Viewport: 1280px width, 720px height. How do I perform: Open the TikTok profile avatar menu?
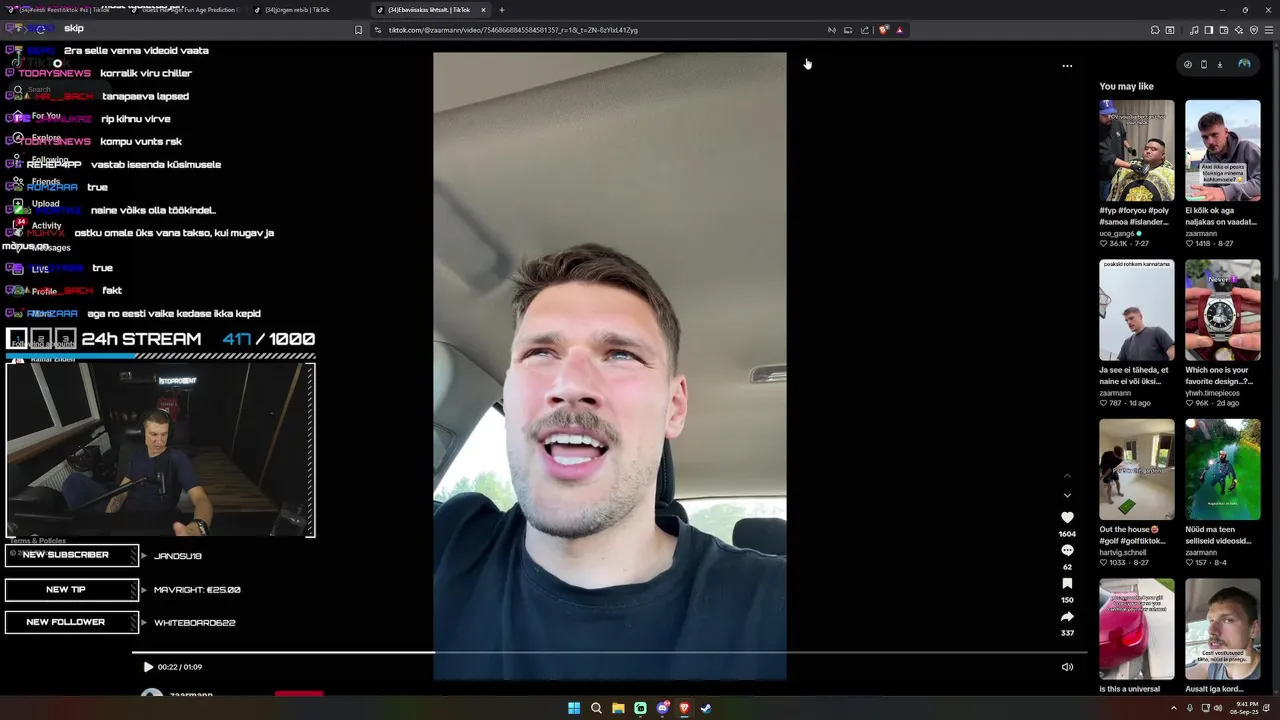[x=1244, y=64]
